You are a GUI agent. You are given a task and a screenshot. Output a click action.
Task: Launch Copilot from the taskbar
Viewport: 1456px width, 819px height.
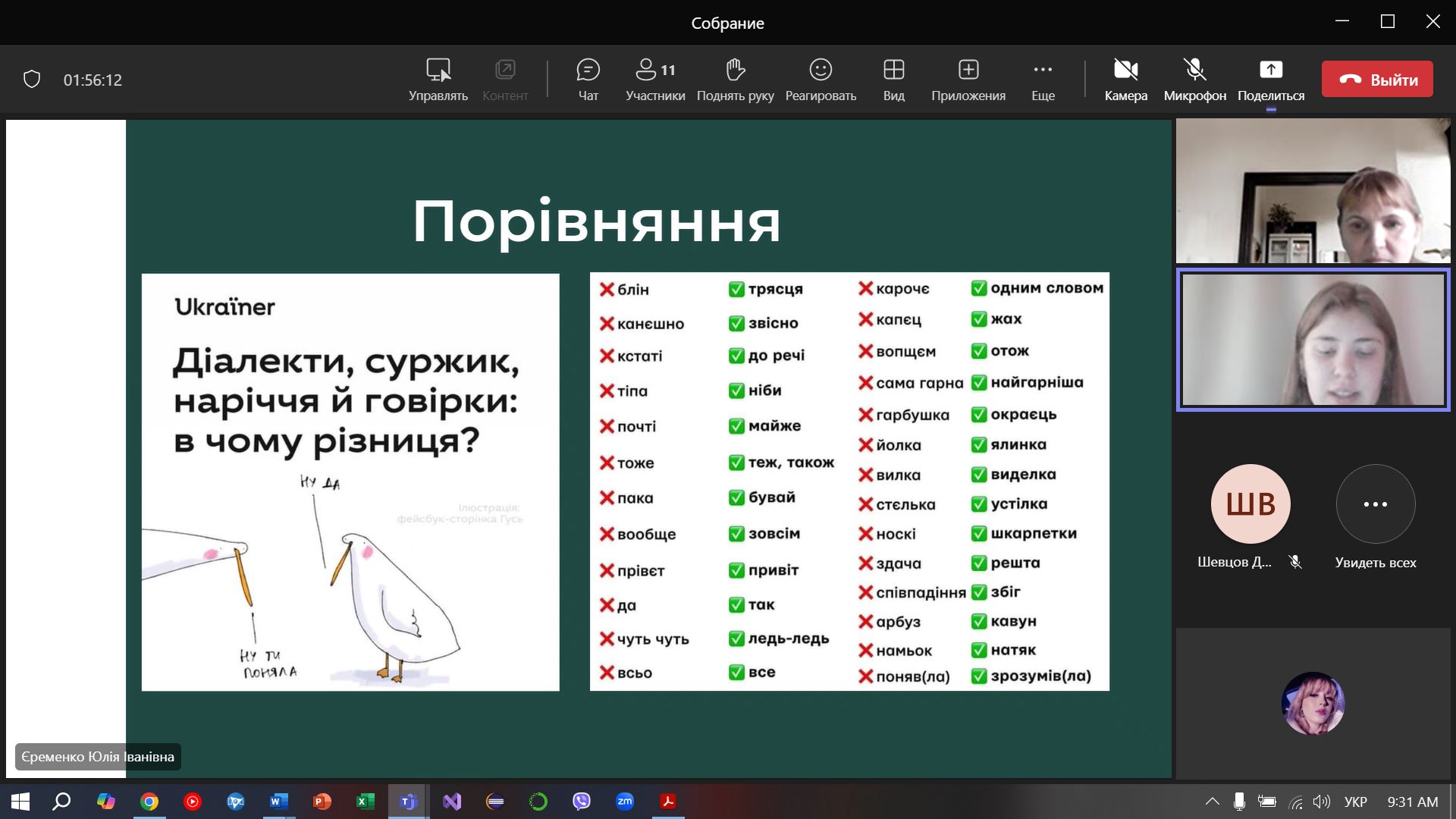[x=105, y=802]
